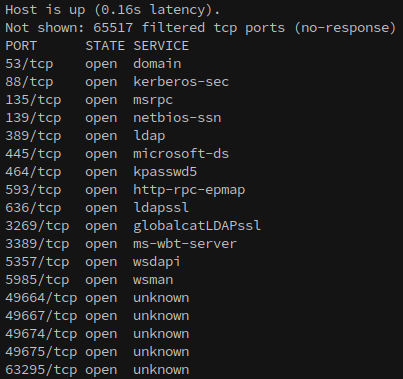This screenshot has width=403, height=379.
Task: Click the PORT column header
Action: [x=21, y=46]
